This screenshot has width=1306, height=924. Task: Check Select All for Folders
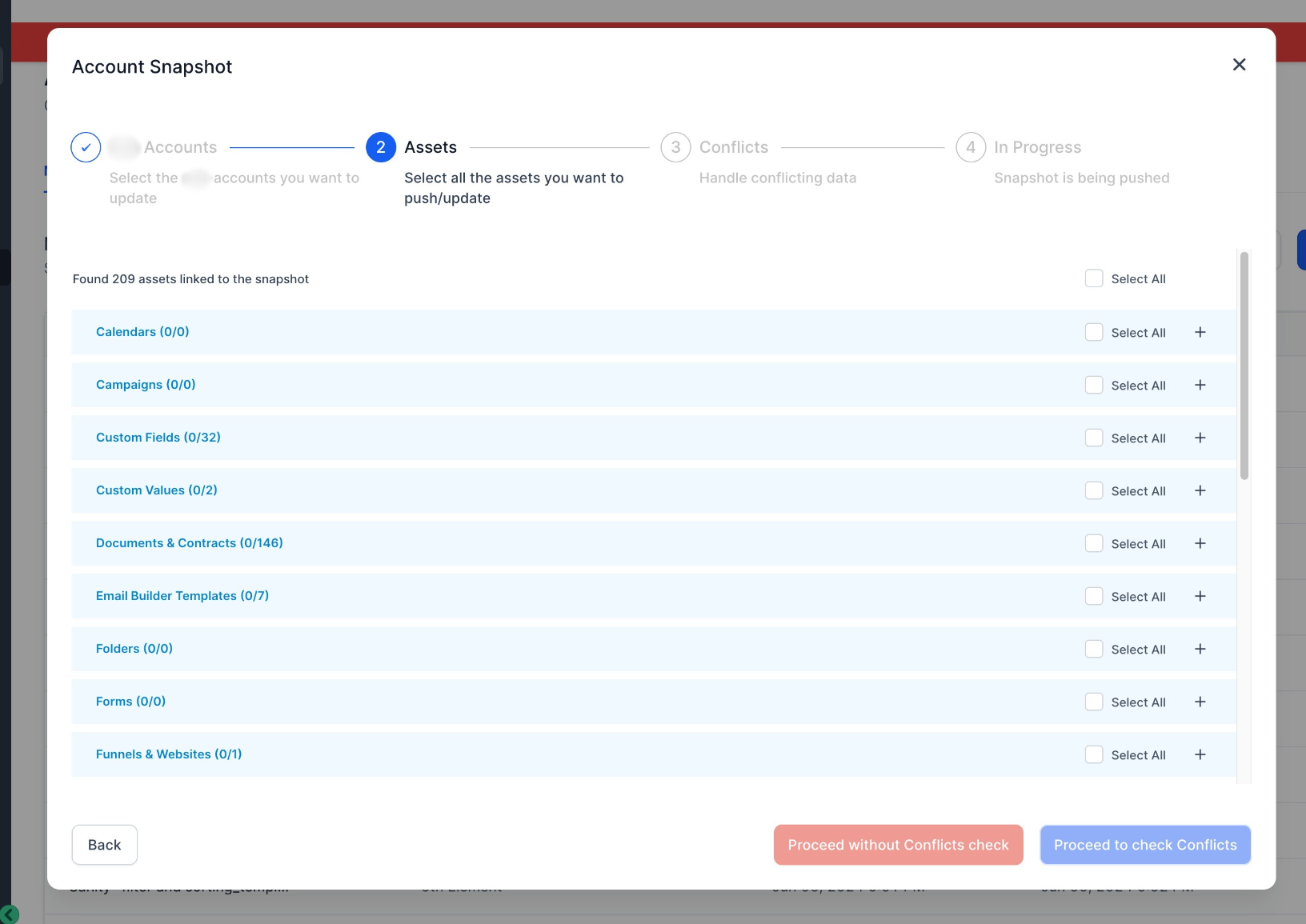[x=1094, y=649]
